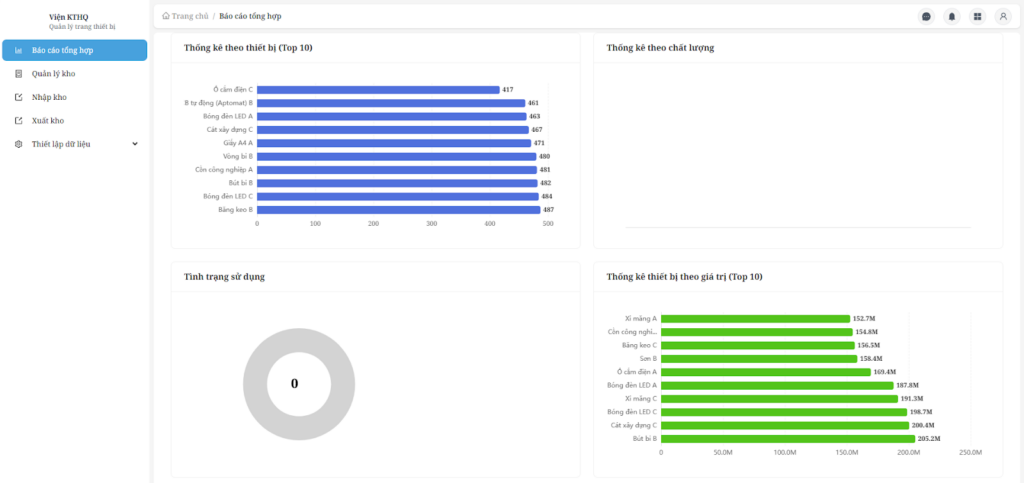The width and height of the screenshot is (1024, 483).
Task: Expand the Thiết lập dữ liệu chevron
Action: [x=135, y=144]
